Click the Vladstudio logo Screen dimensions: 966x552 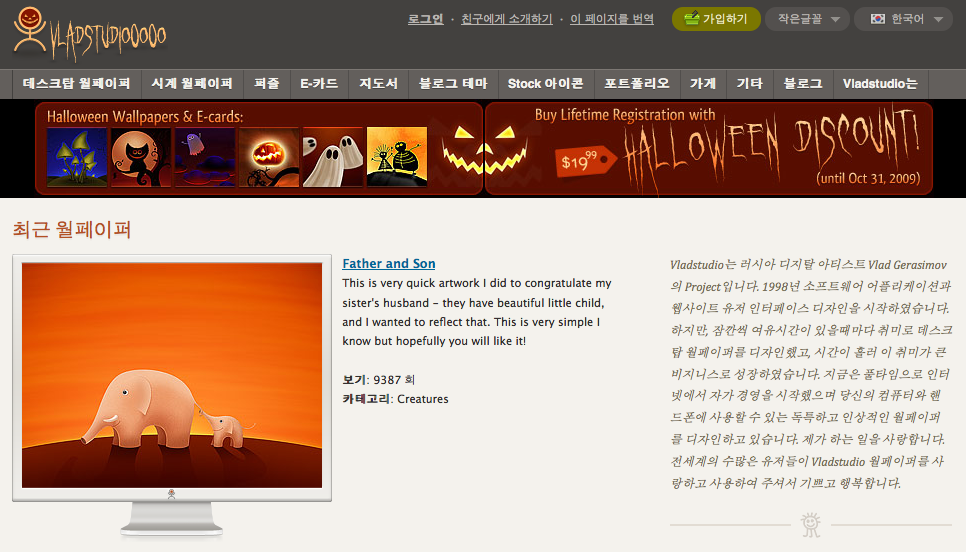pyautogui.click(x=90, y=34)
